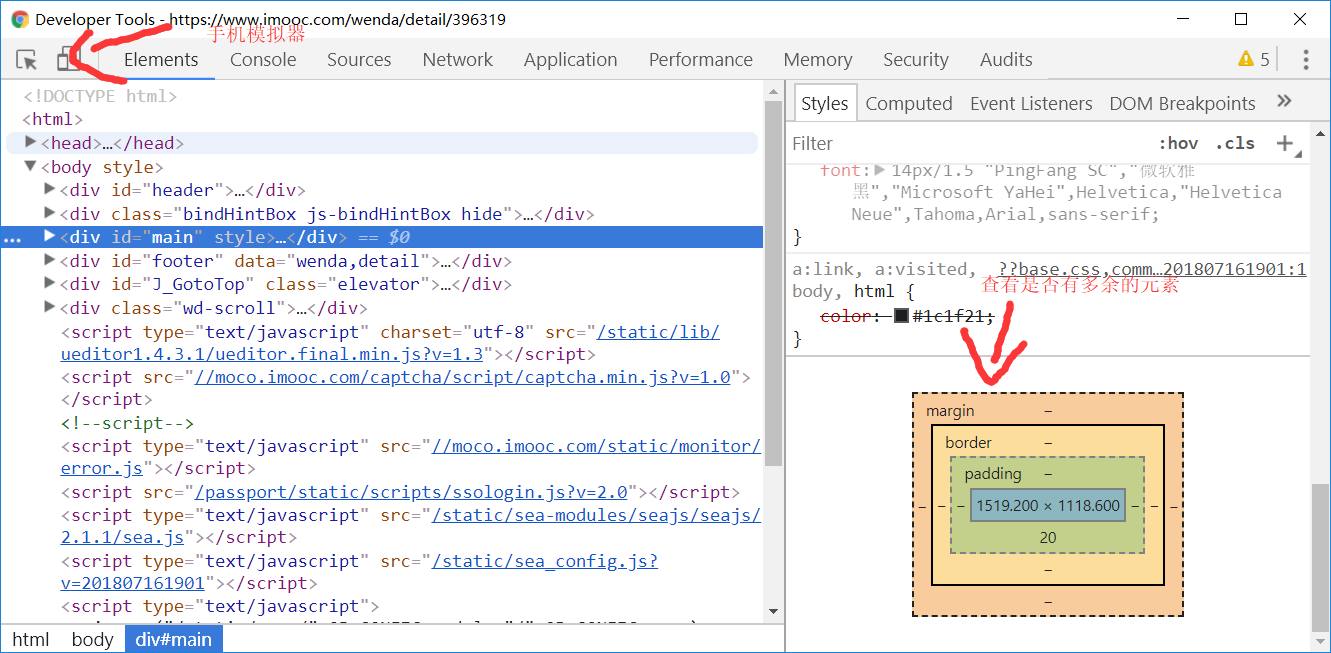Click the Chrome icon in title bar

coord(20,19)
